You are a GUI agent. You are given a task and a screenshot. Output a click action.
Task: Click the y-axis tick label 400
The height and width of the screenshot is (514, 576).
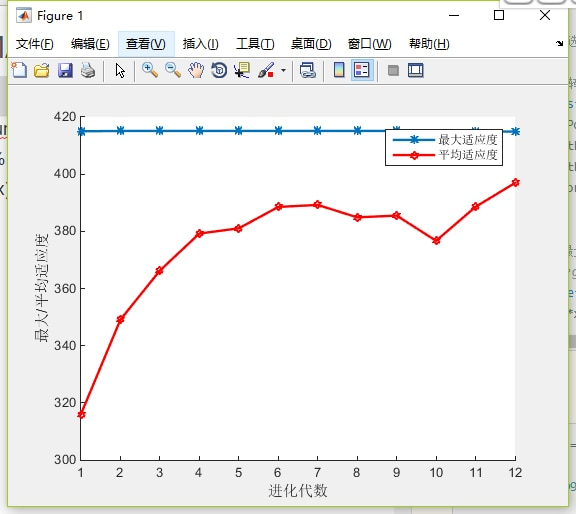(x=65, y=174)
